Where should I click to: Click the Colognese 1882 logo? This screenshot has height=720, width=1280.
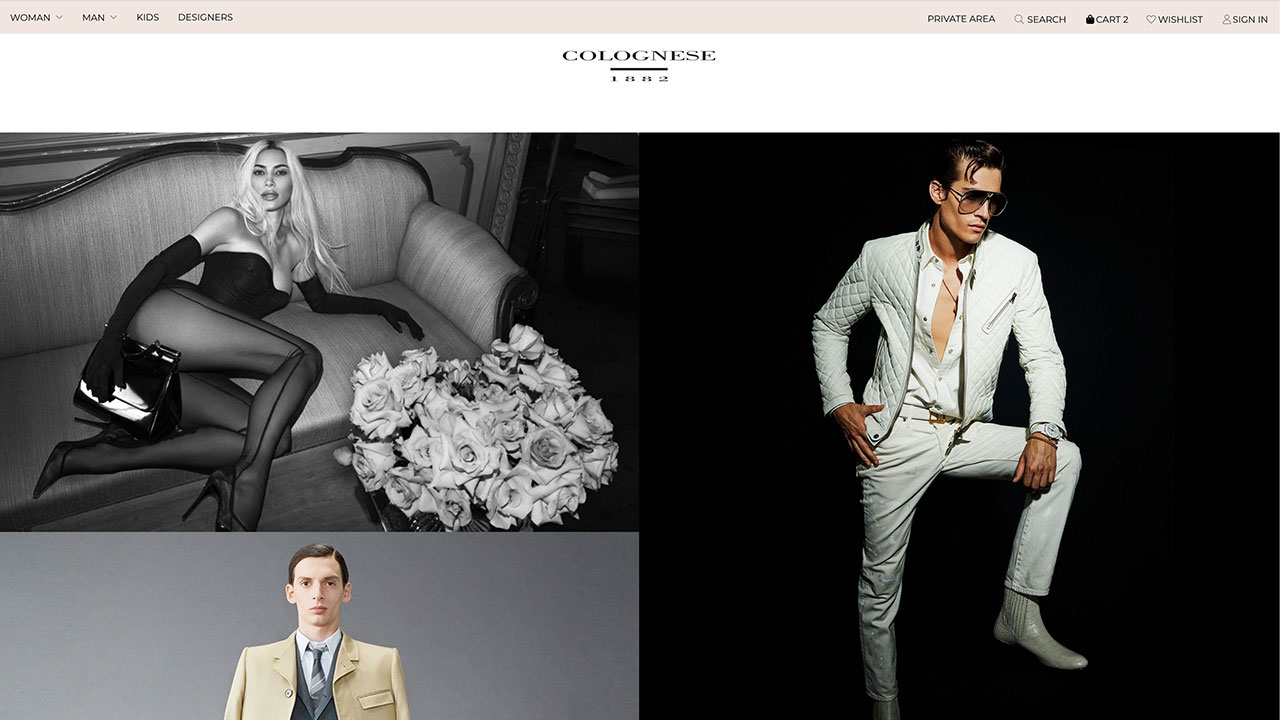(x=639, y=65)
